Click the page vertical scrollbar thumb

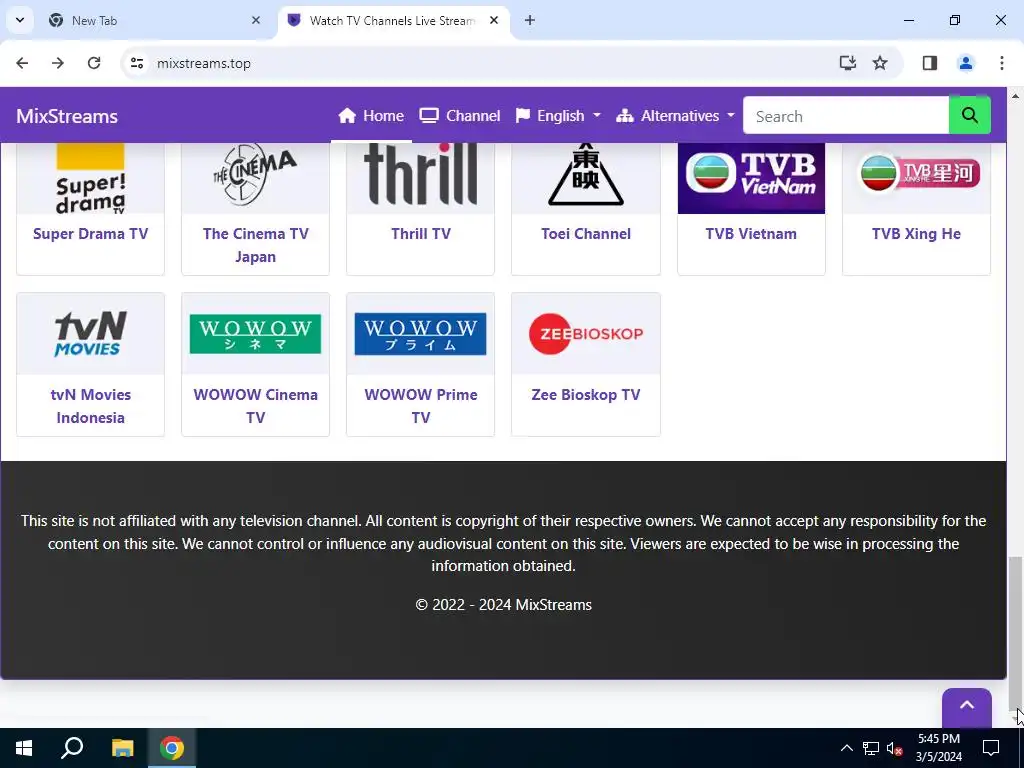[1015, 632]
